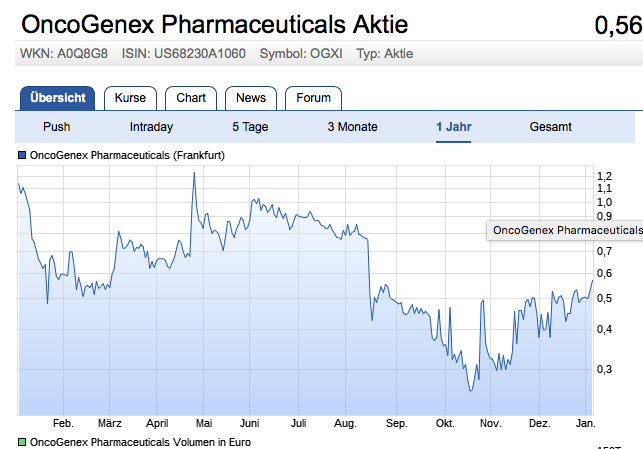
Task: Click the OncoGenex Pharmaceuticals Aktie heading
Action: pos(215,25)
